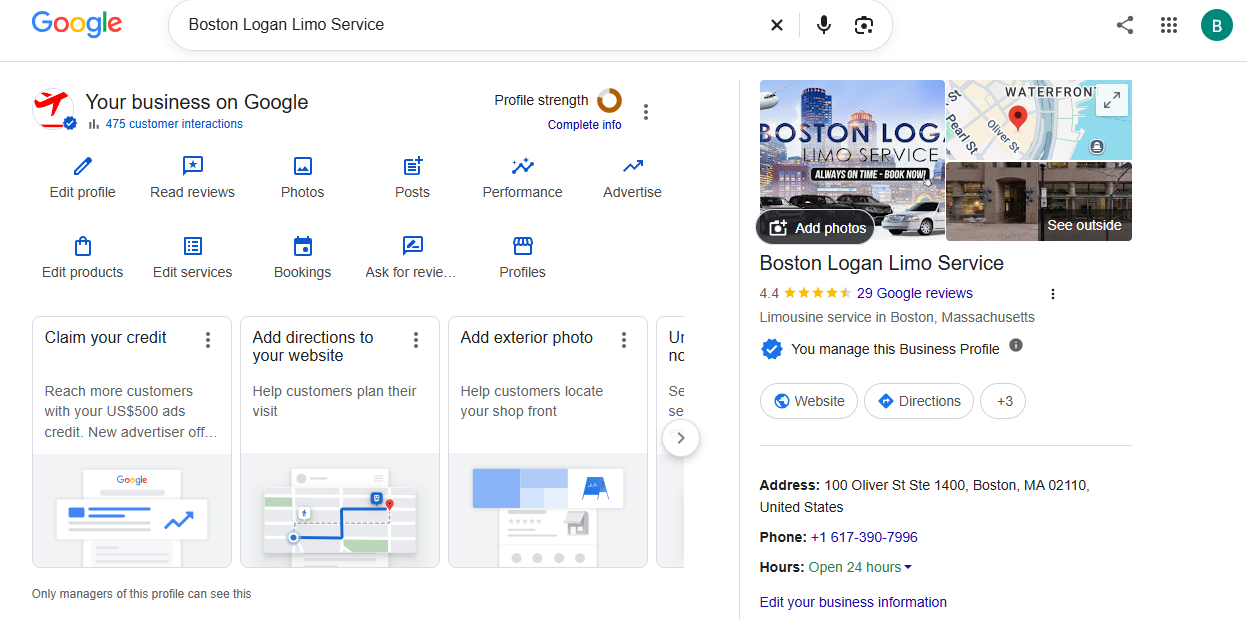Click the Website button
This screenshot has width=1247, height=620.
tap(809, 401)
